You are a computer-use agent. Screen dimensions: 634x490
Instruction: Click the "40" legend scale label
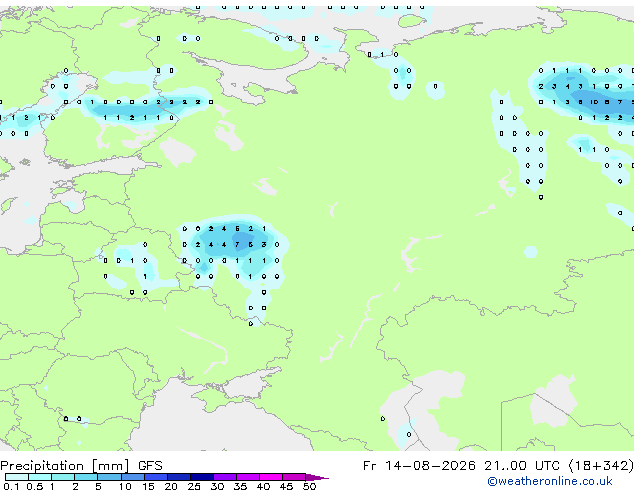[x=263, y=486]
